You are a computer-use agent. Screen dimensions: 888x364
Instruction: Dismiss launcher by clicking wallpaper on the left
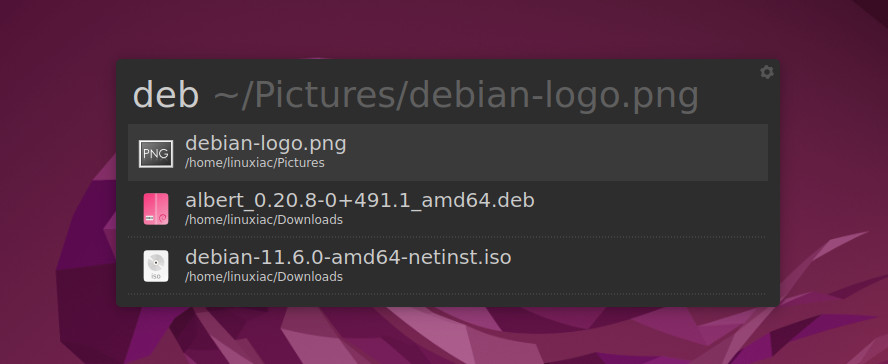tap(57, 181)
